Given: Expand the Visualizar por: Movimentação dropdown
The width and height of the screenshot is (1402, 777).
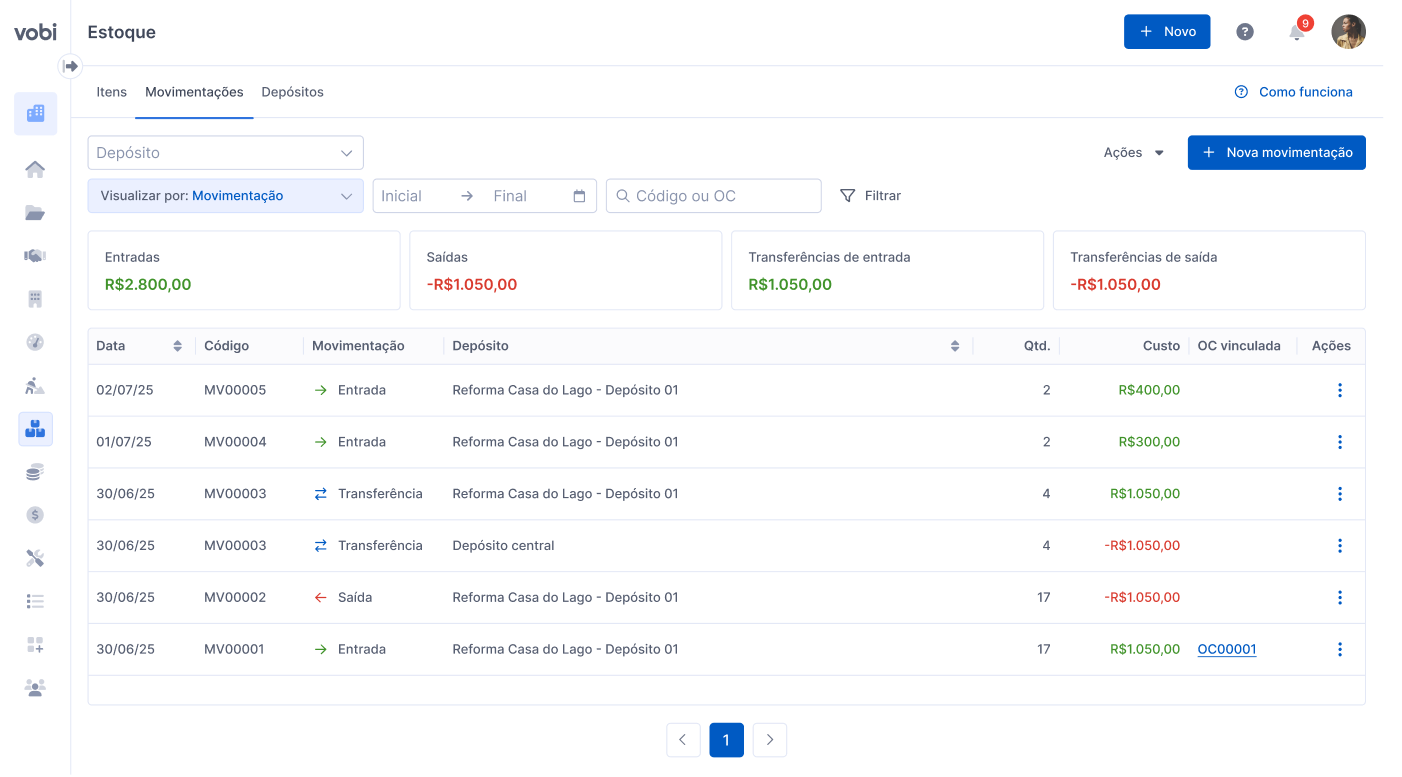Looking at the screenshot, I should click(x=225, y=196).
